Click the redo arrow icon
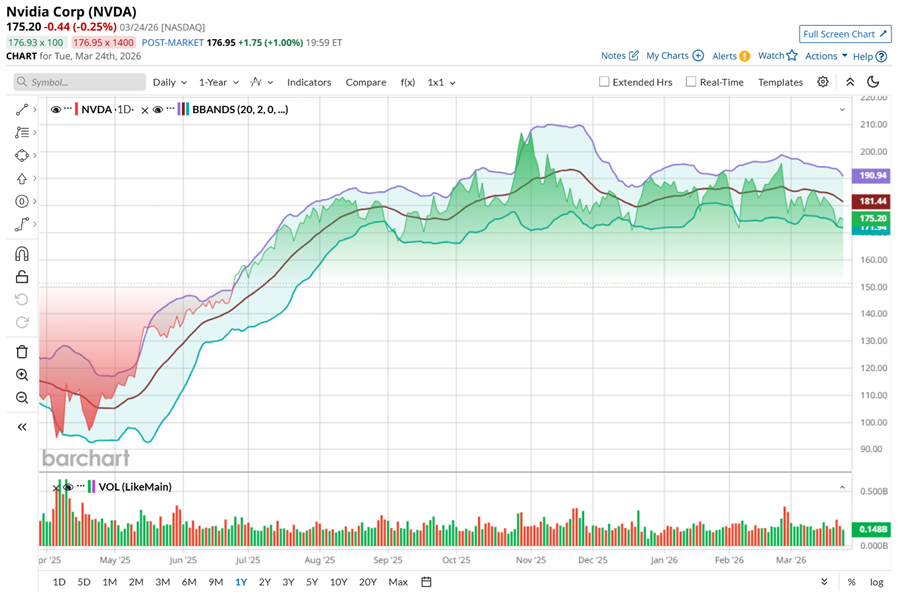The image size is (903, 597). [22, 322]
